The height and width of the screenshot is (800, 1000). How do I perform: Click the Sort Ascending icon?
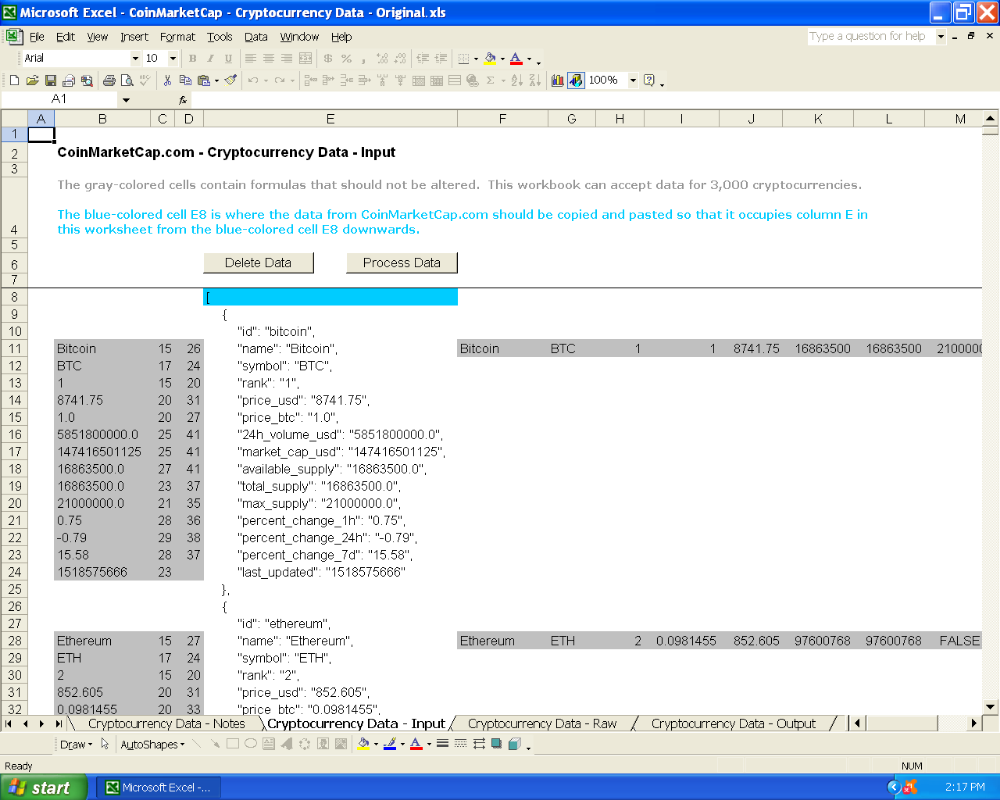tap(517, 80)
